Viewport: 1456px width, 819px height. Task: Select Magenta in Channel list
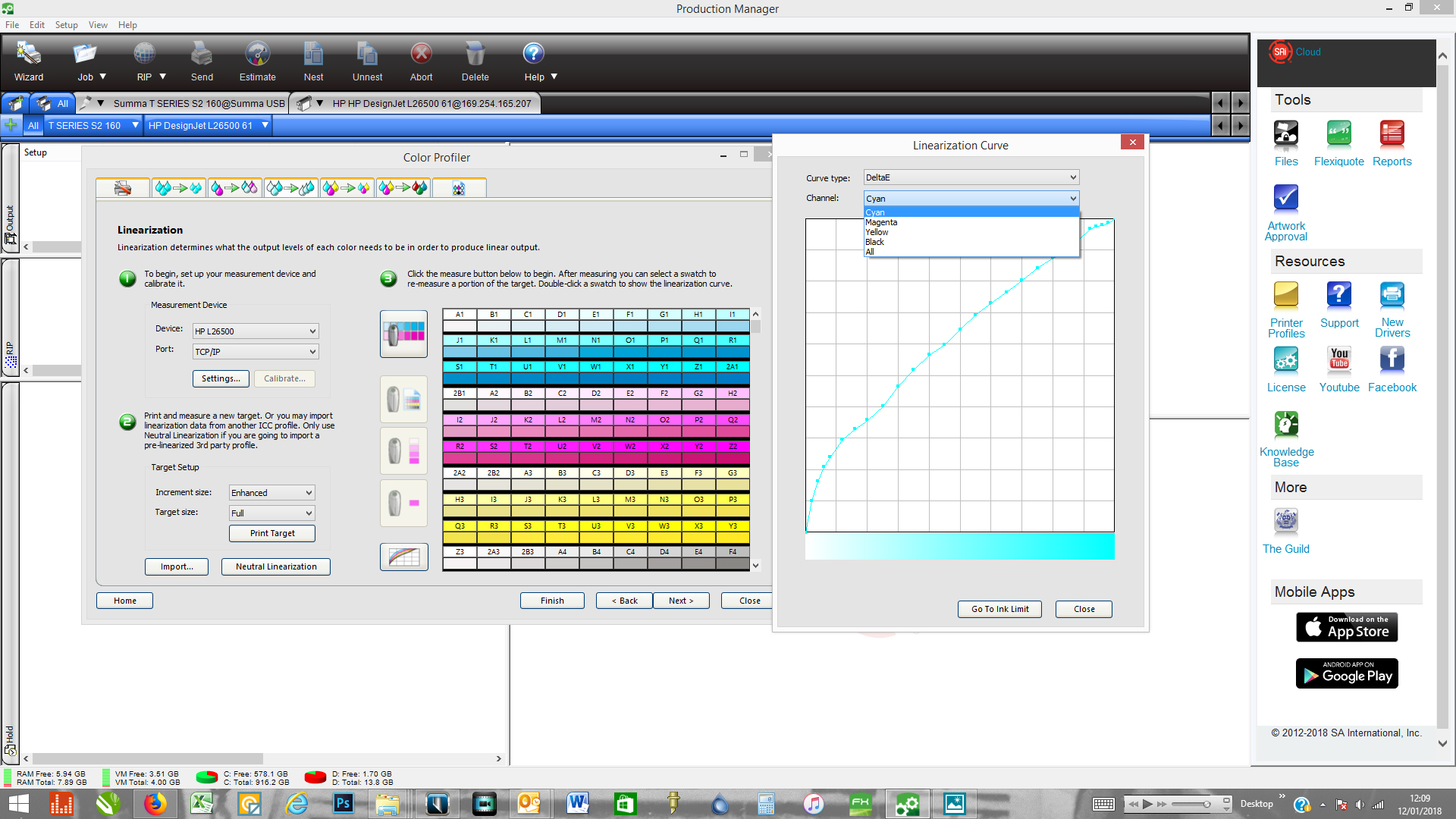point(971,222)
